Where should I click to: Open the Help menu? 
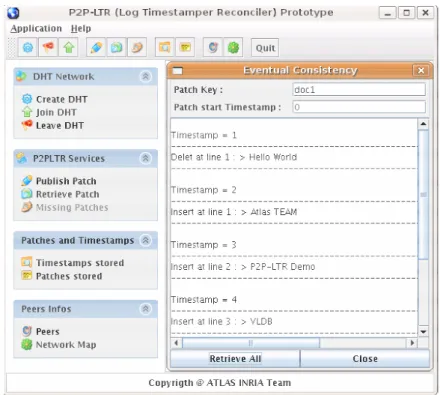(x=81, y=28)
